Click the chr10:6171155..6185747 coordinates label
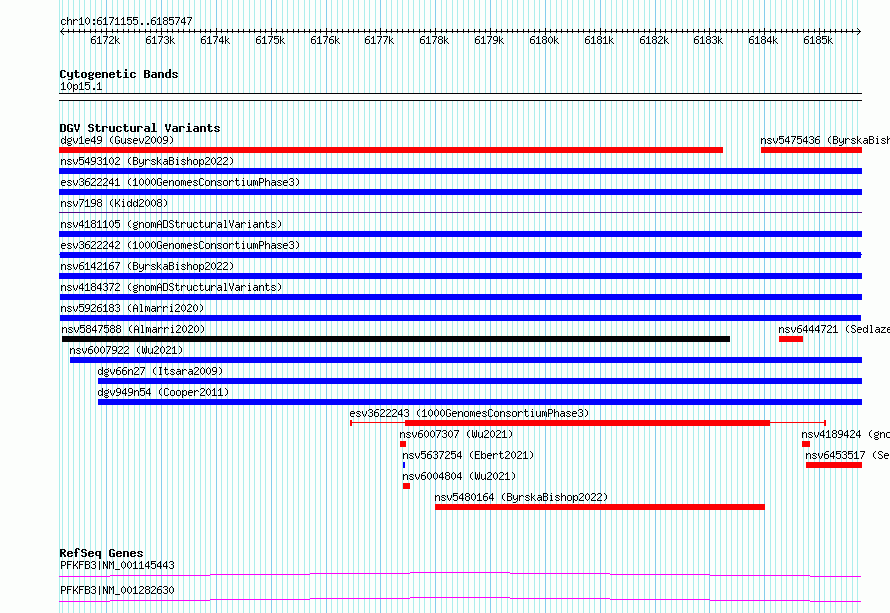Image resolution: width=890 pixels, height=613 pixels. [126, 21]
